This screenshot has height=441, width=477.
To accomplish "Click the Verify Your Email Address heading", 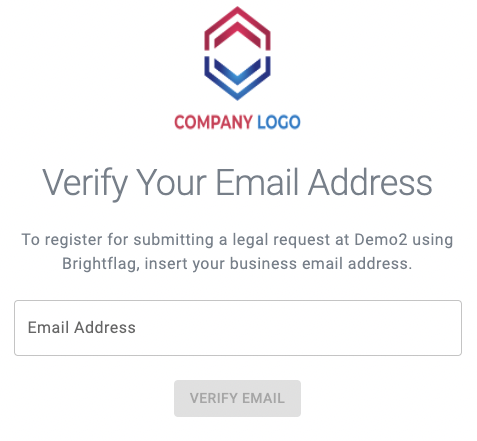I will (237, 183).
